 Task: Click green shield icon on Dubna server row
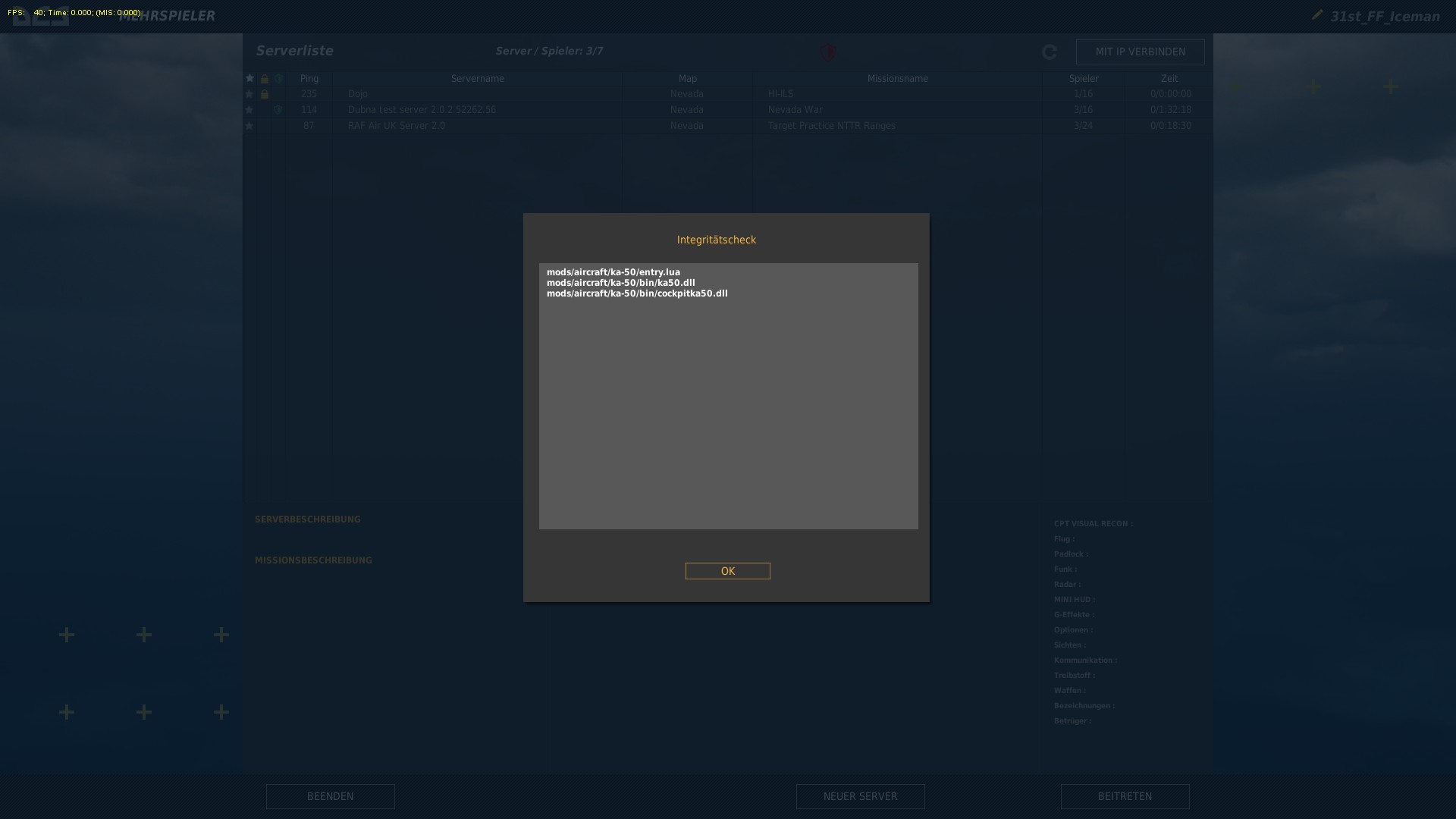[278, 110]
